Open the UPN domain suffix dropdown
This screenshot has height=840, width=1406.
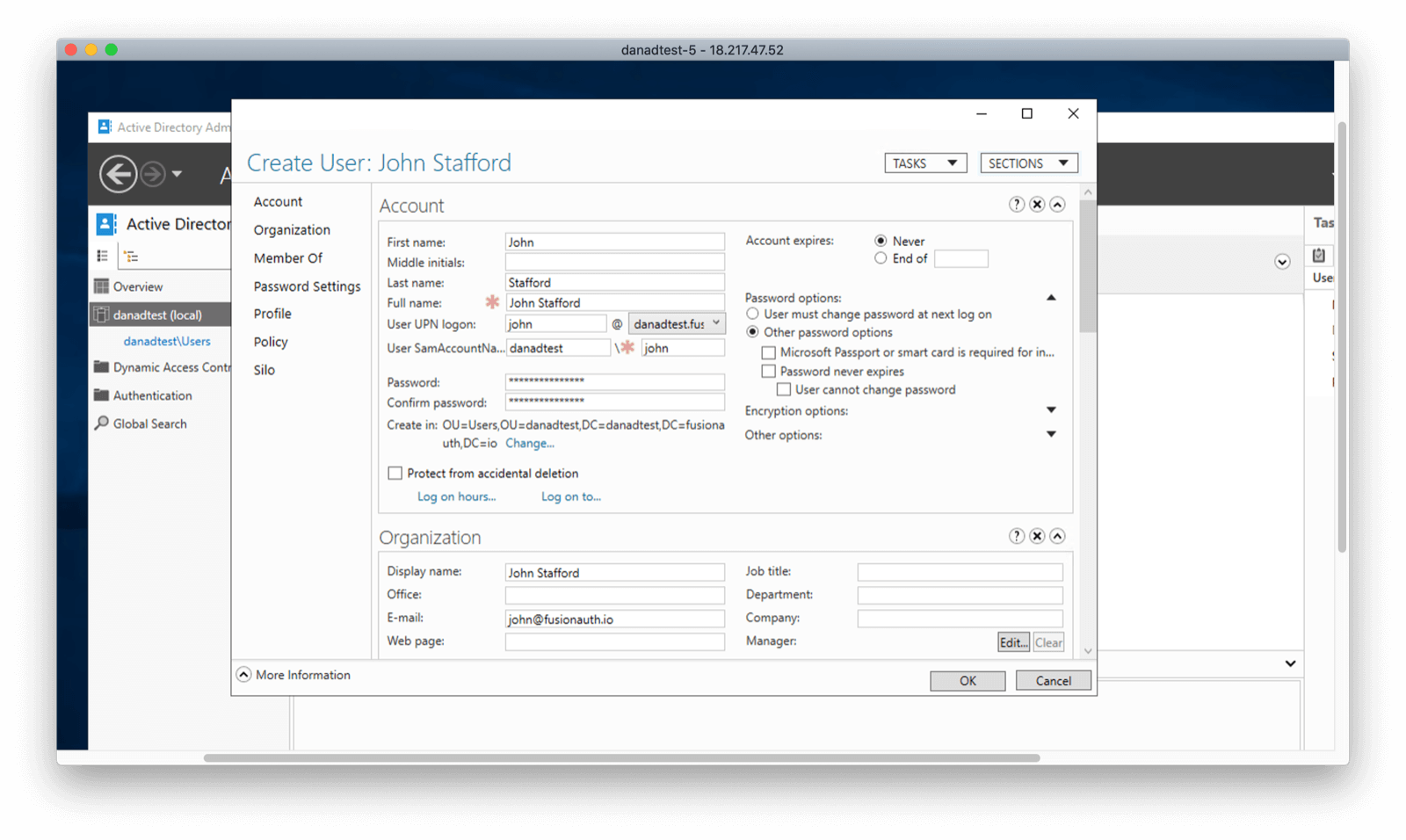pos(677,323)
